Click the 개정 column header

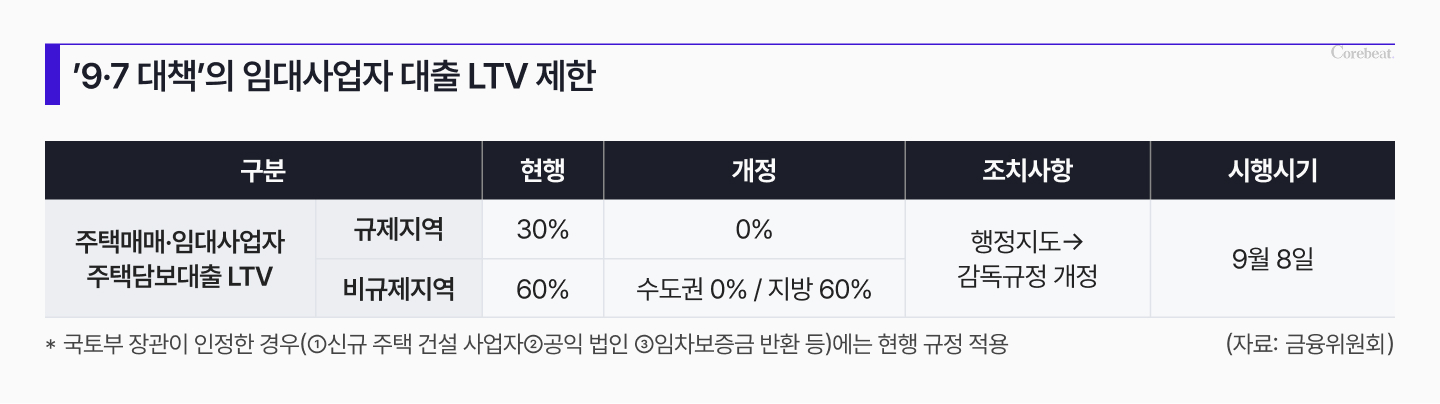tap(754, 171)
